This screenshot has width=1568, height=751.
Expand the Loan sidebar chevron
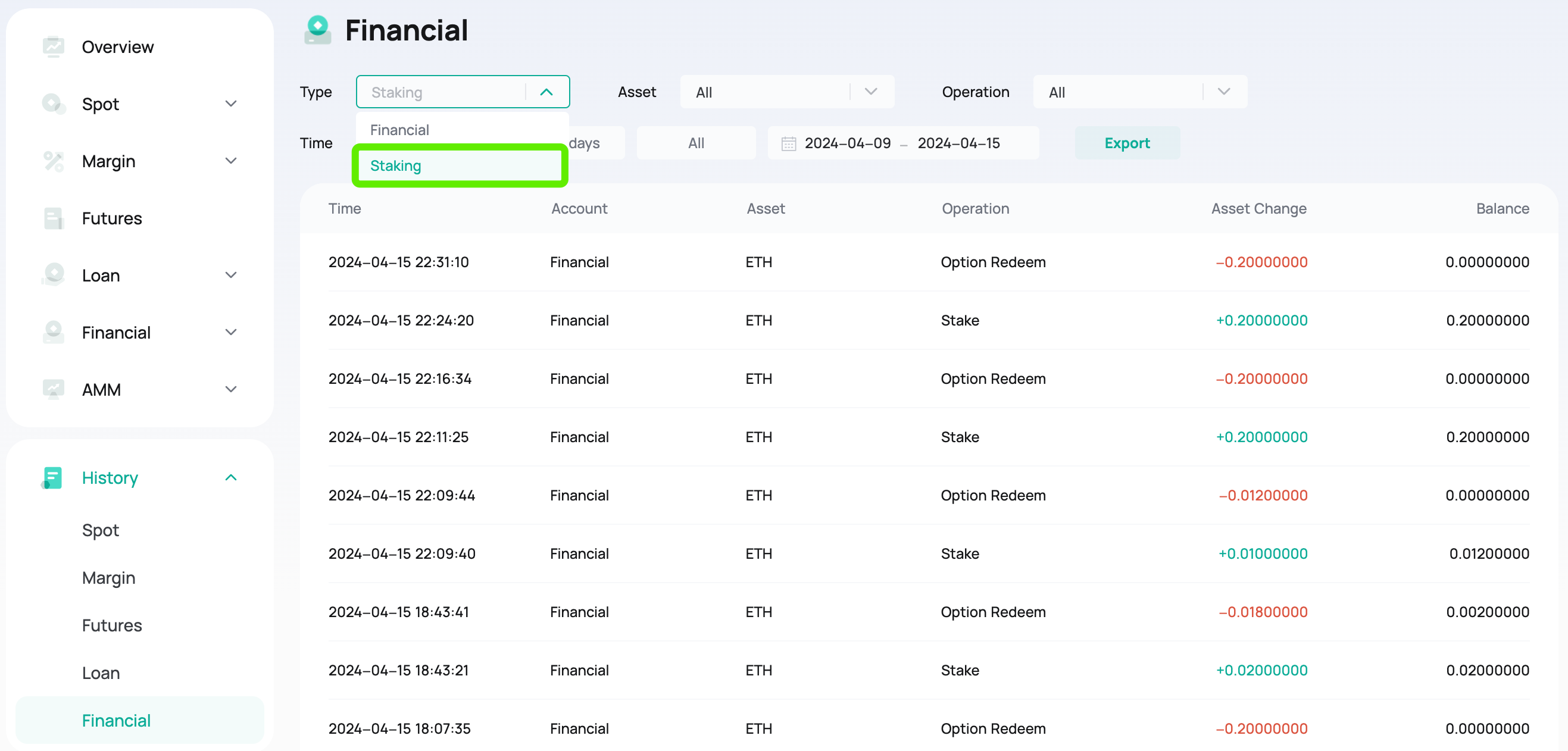pos(231,275)
